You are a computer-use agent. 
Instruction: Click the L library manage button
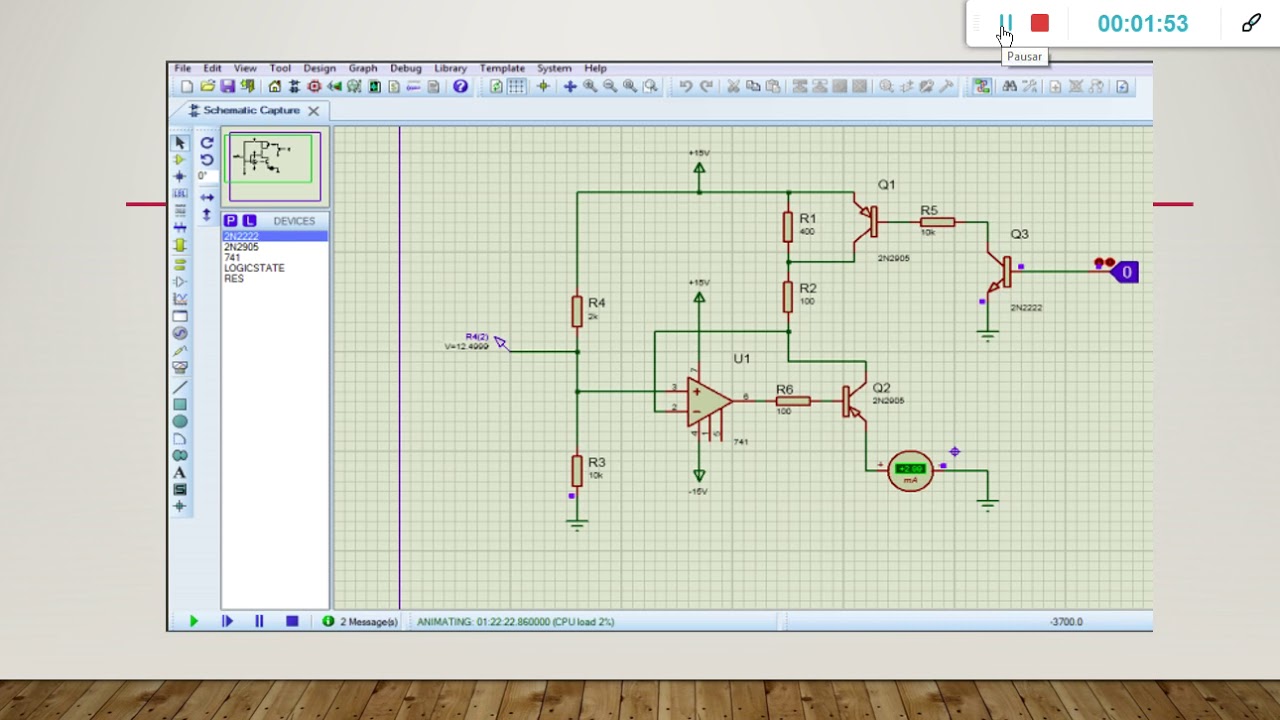coord(249,221)
